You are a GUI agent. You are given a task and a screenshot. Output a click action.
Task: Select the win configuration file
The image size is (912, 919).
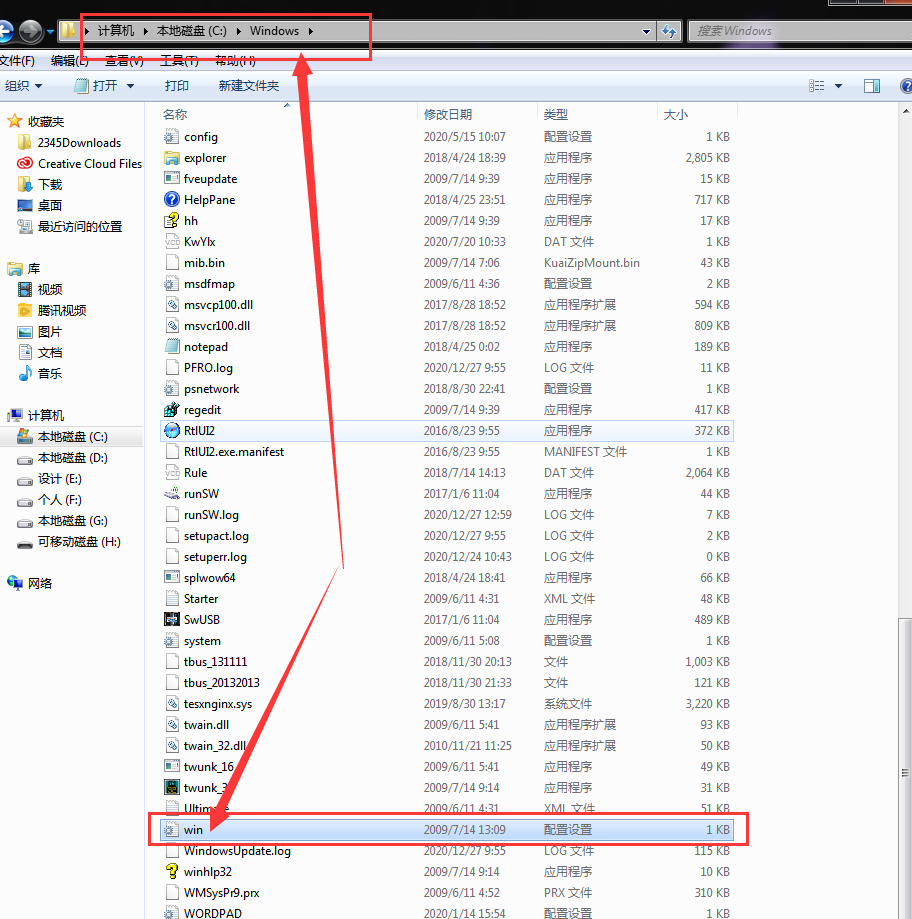(x=447, y=830)
